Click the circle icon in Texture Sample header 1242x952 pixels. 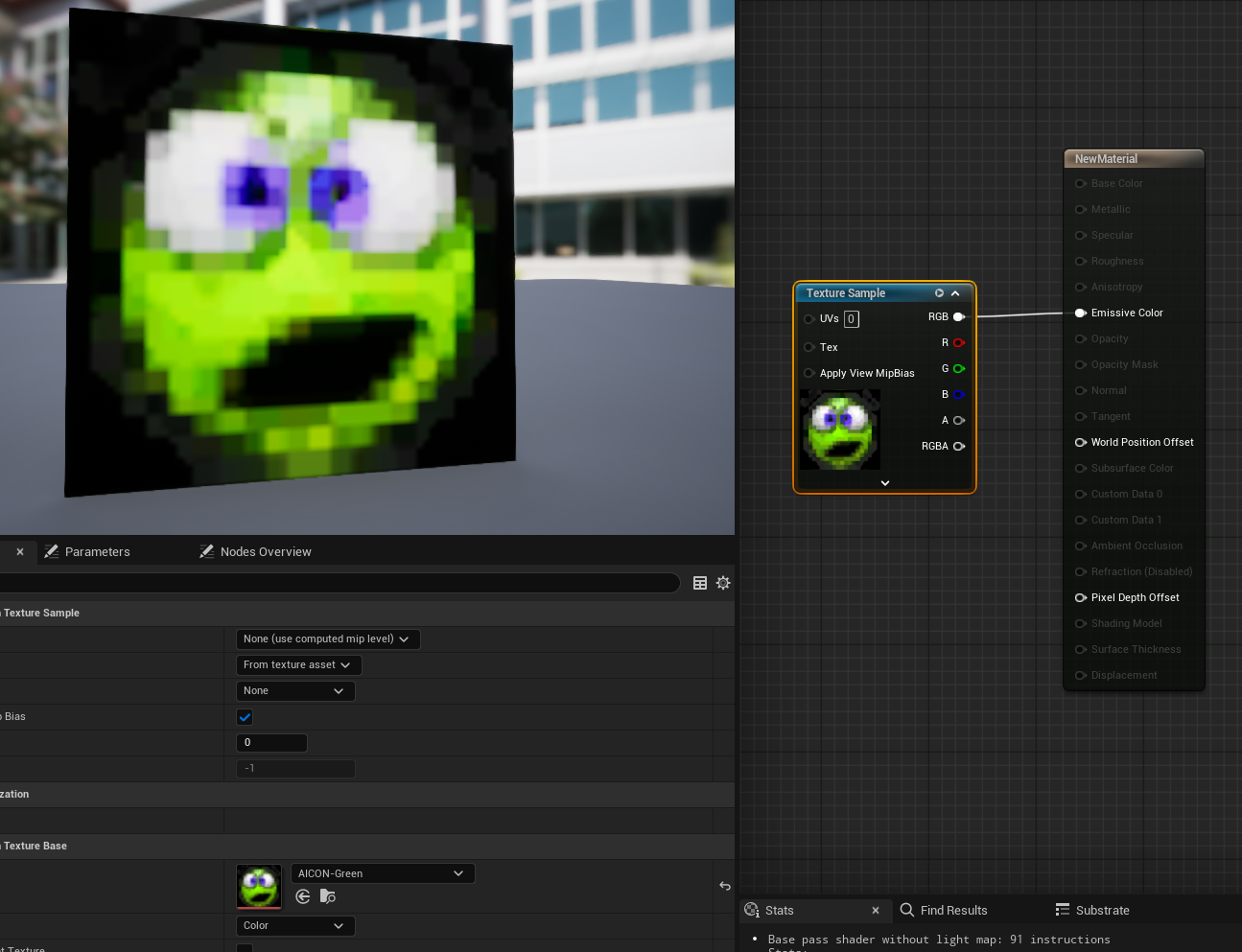pyautogui.click(x=939, y=293)
